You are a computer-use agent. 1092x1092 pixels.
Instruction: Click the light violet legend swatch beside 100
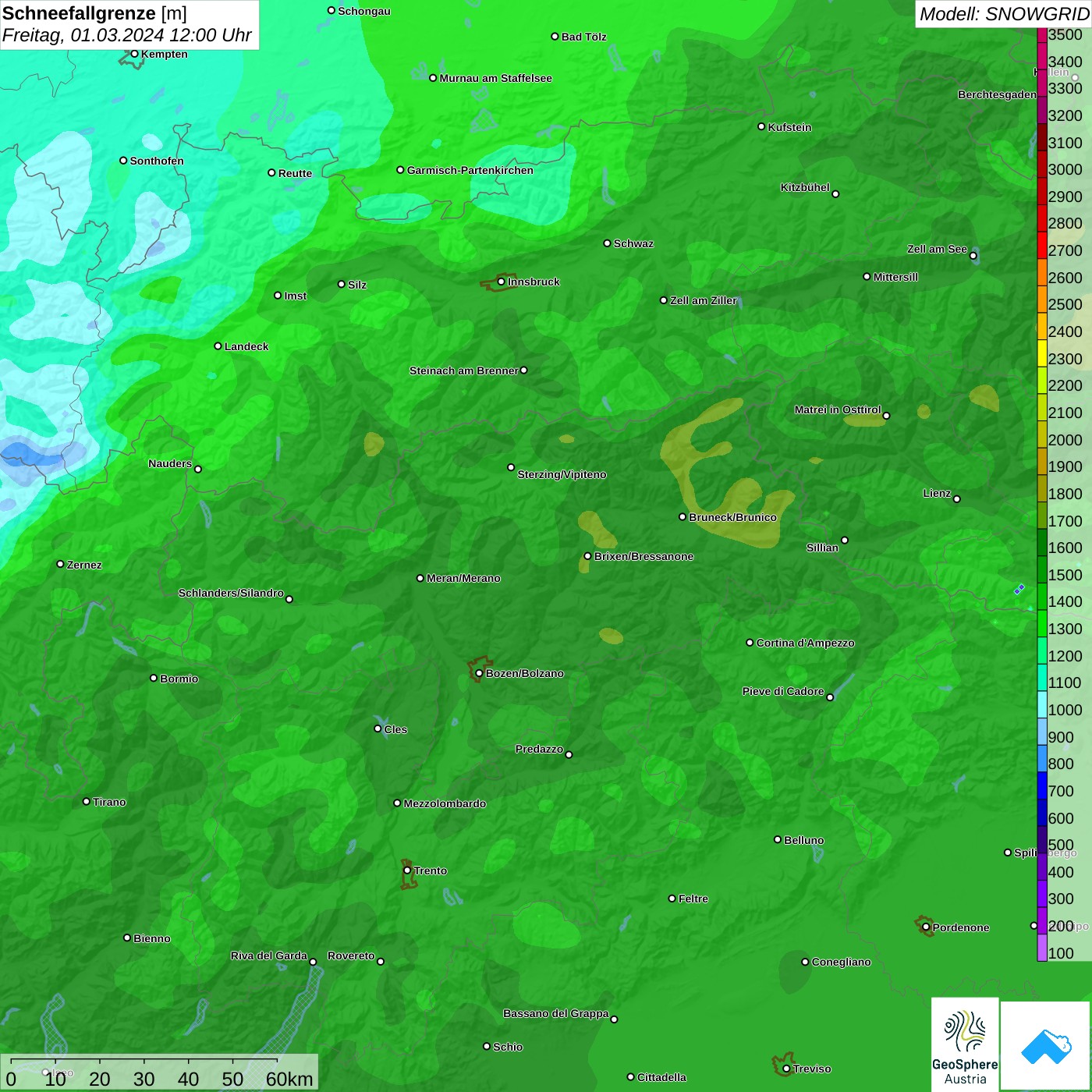1041,947
